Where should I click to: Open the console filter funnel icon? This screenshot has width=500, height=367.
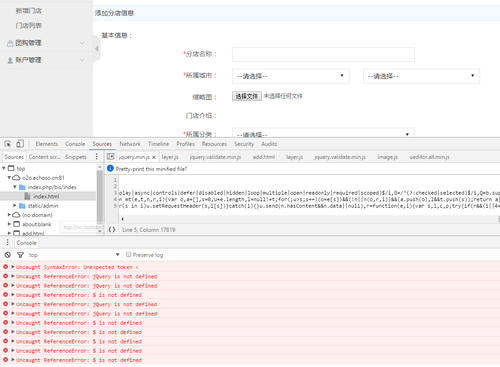[20, 255]
